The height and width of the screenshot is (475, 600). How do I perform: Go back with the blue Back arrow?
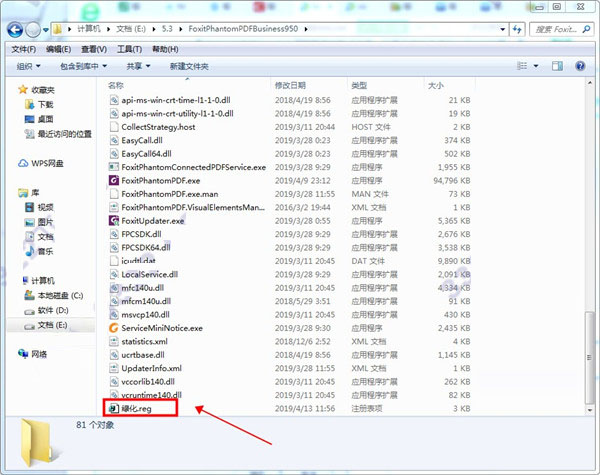tap(15, 29)
